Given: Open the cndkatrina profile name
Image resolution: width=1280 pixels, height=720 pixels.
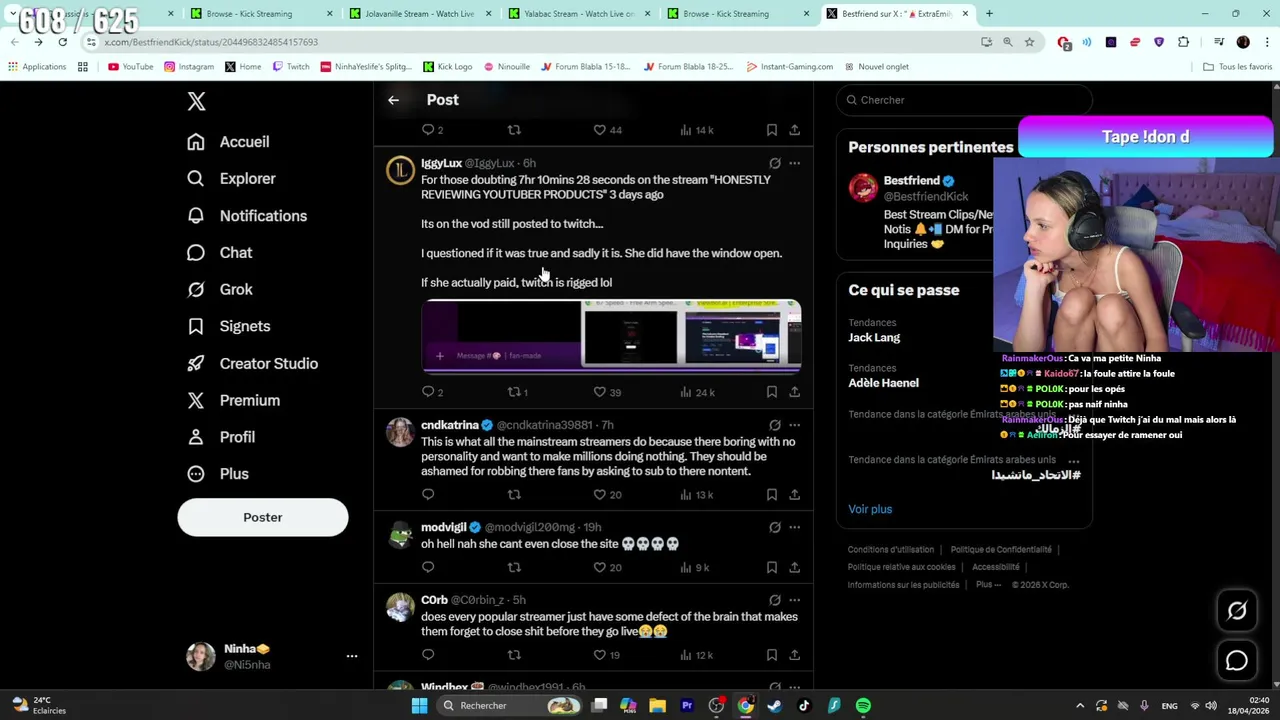Looking at the screenshot, I should [450, 425].
